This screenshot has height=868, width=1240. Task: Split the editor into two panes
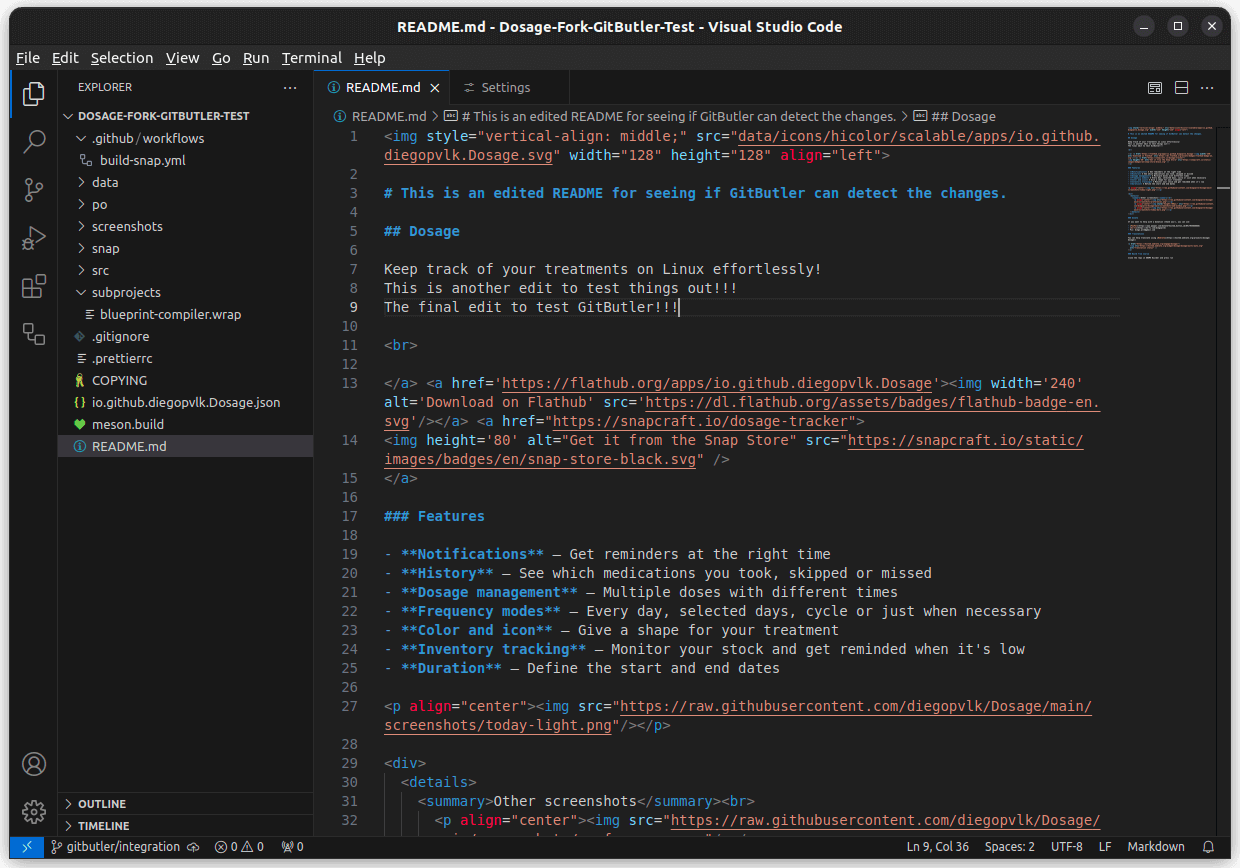1181,88
